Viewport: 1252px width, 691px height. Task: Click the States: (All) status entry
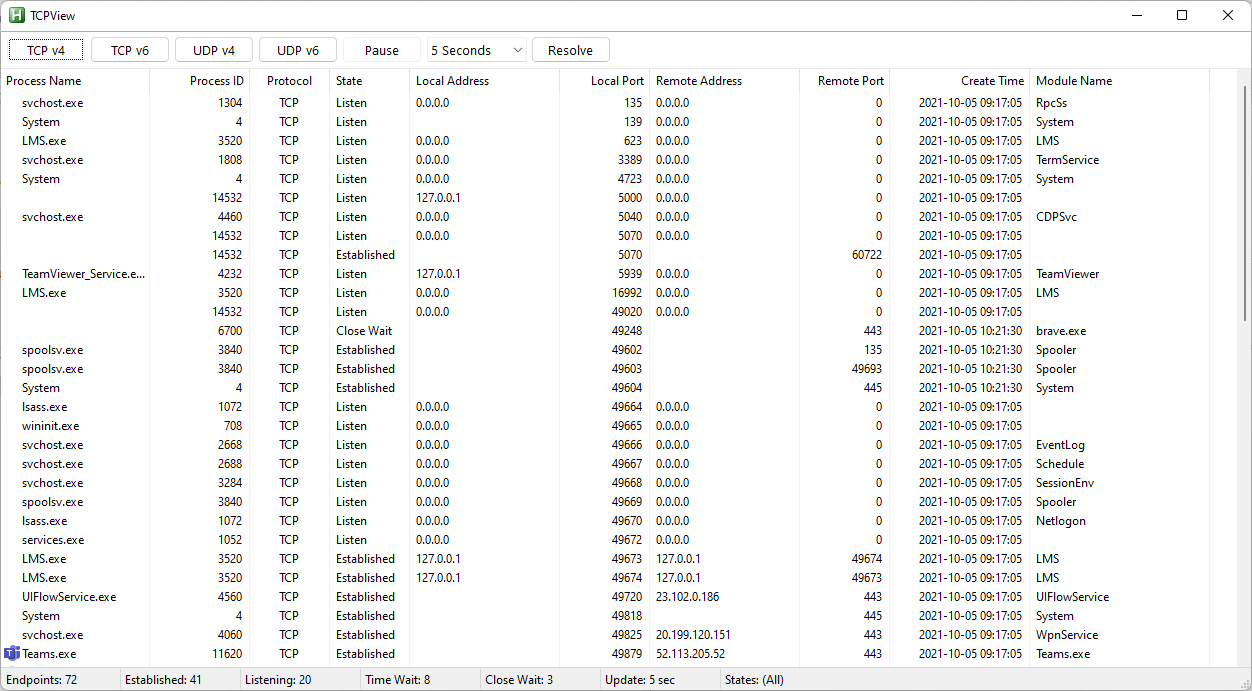(754, 680)
